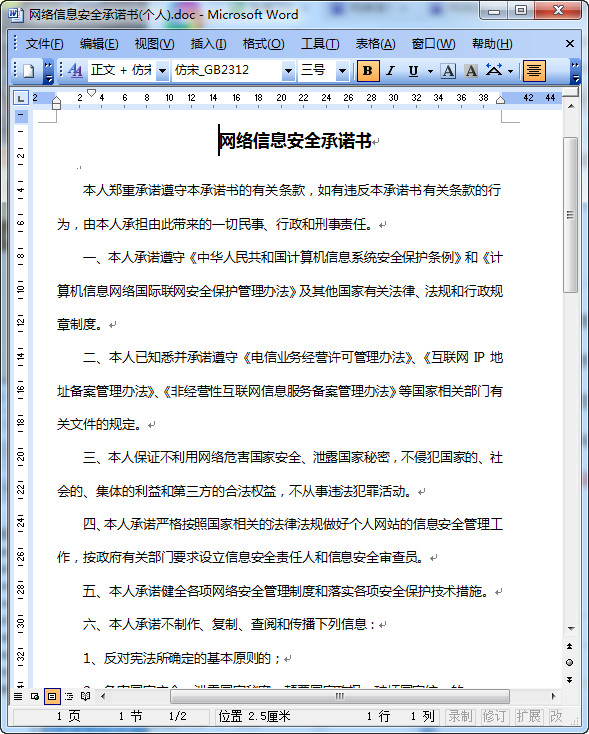Click the vertical scroll down arrow

click(571, 629)
